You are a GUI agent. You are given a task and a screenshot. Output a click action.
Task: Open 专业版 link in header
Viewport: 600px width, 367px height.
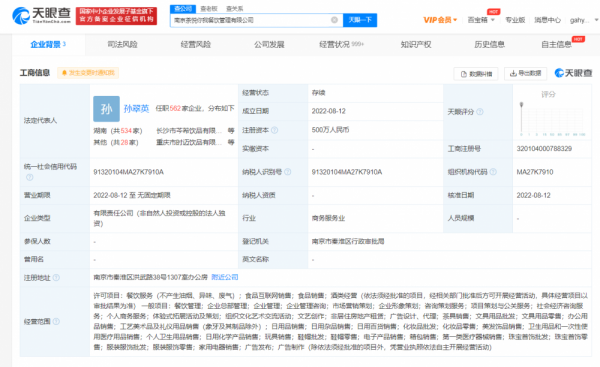[515, 20]
